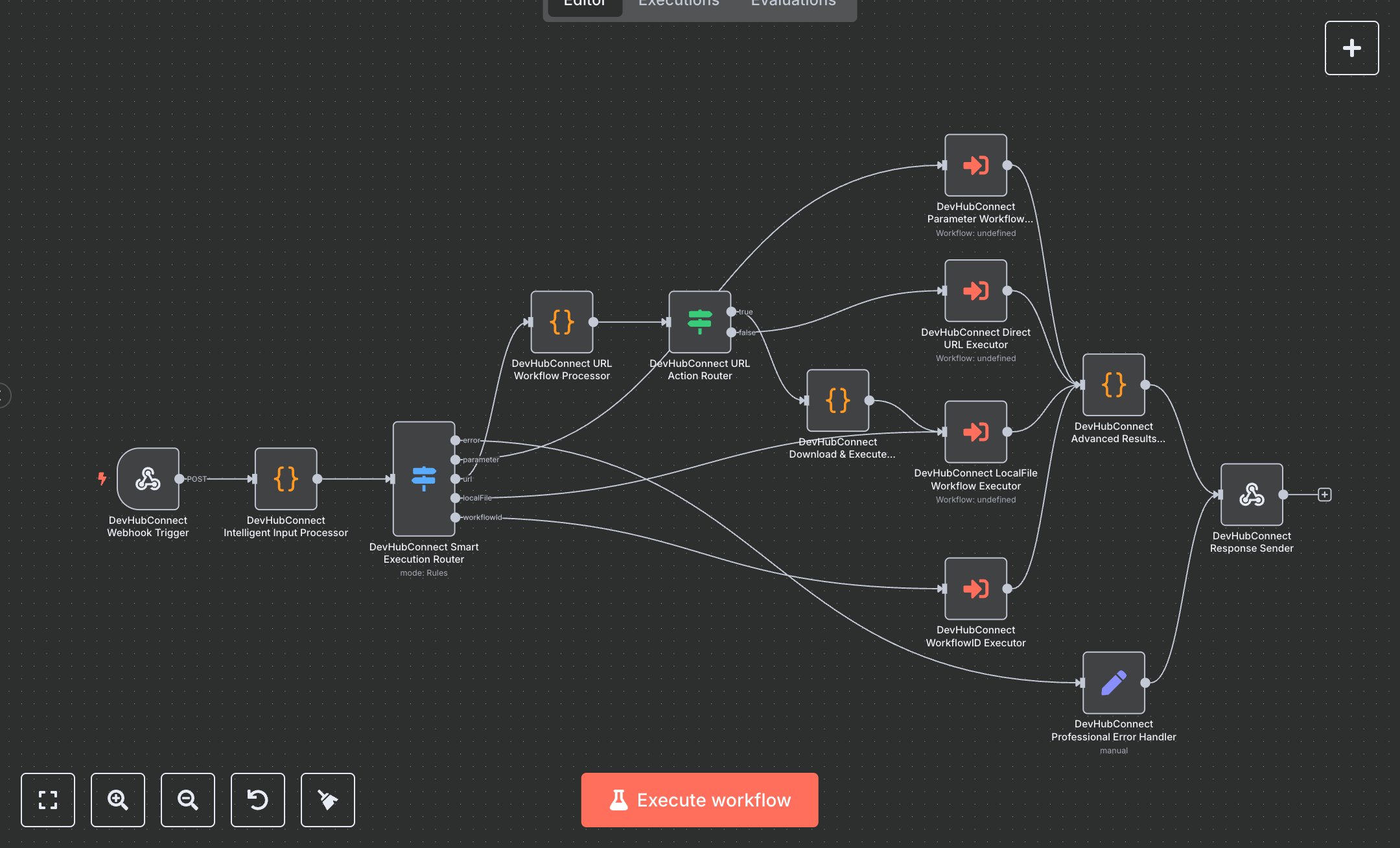Image resolution: width=1400 pixels, height=848 pixels.
Task: Open the DevHubConnect WorkflowID Executor node
Action: 975,589
